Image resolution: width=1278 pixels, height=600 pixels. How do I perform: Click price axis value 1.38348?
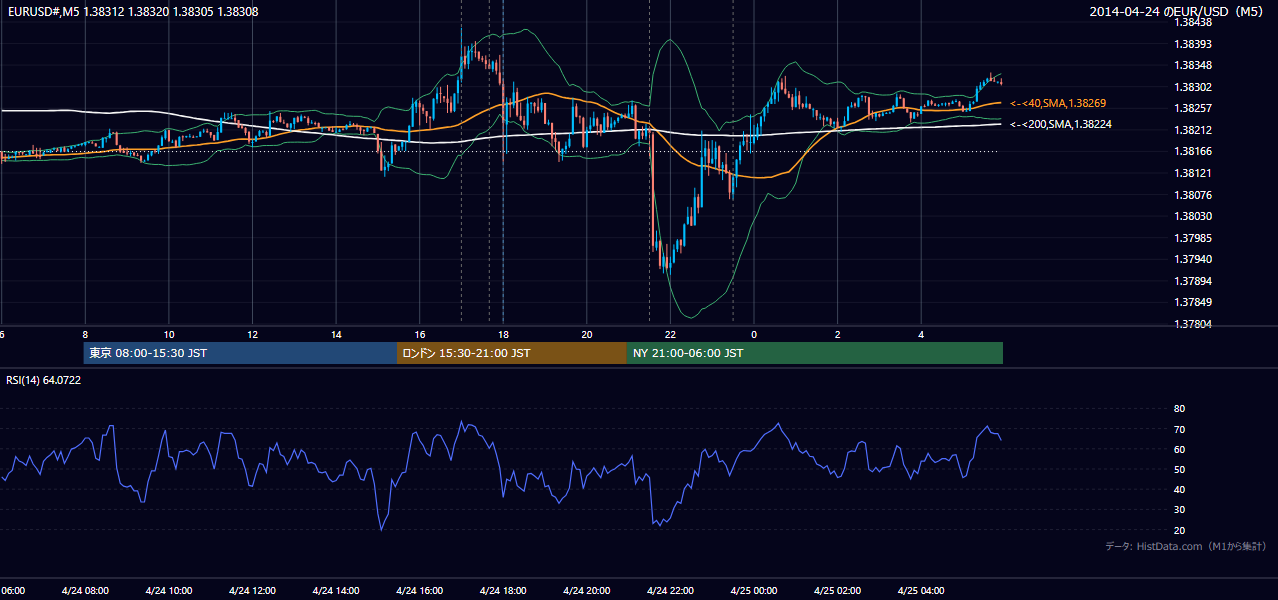(1192, 66)
